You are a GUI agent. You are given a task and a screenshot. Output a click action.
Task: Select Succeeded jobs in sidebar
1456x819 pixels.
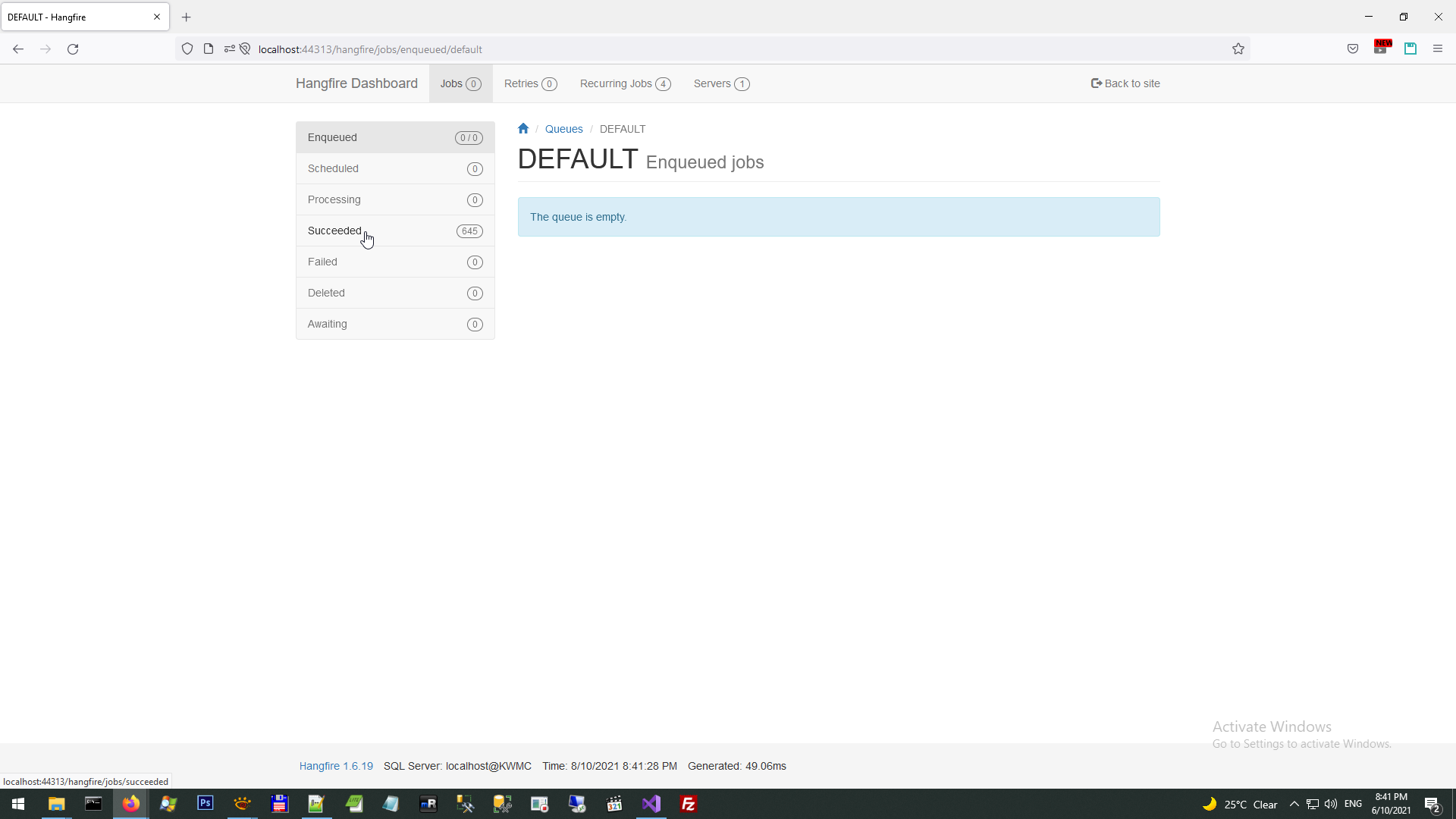(x=334, y=231)
